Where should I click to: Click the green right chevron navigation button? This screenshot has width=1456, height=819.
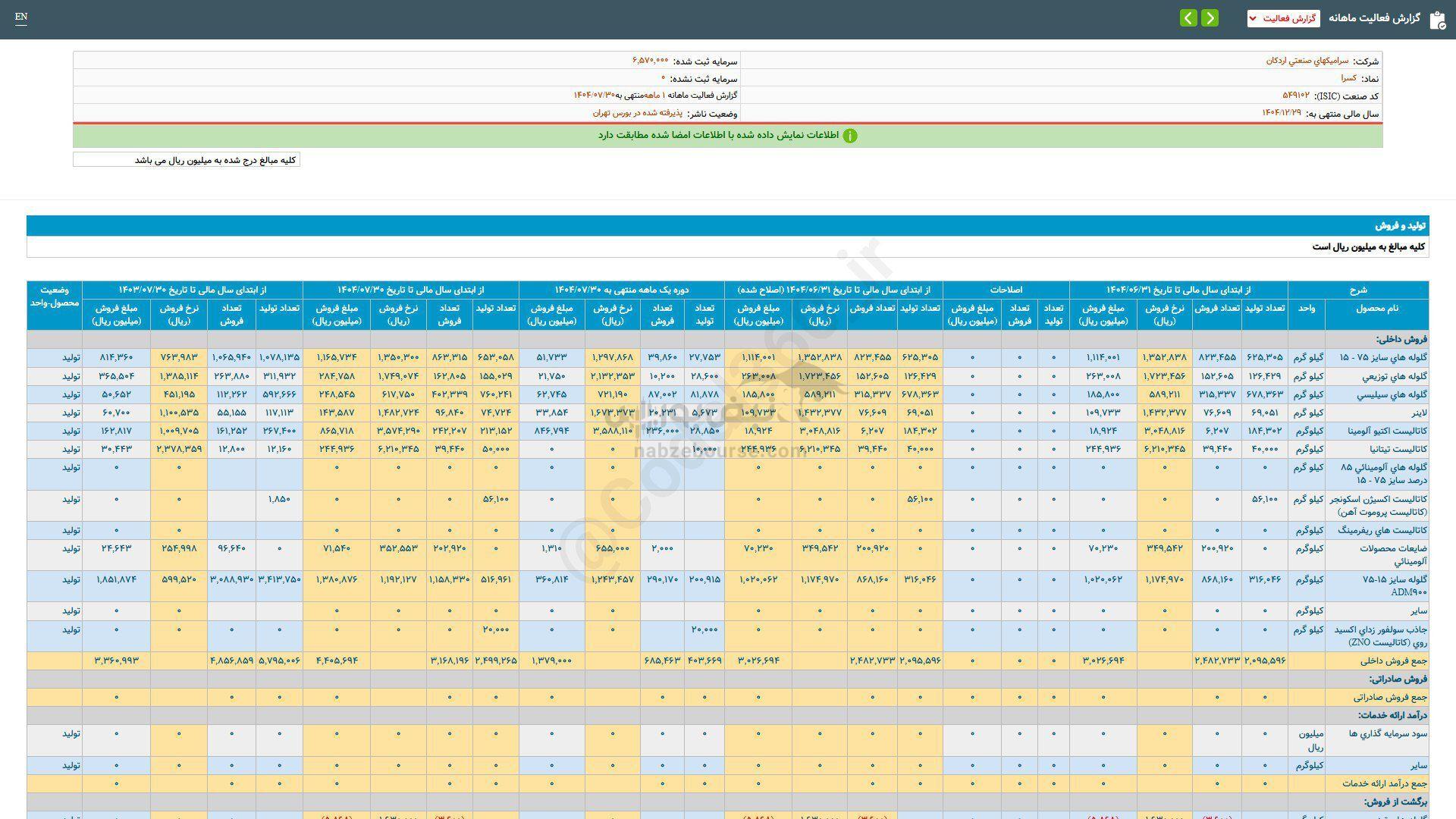1210,18
